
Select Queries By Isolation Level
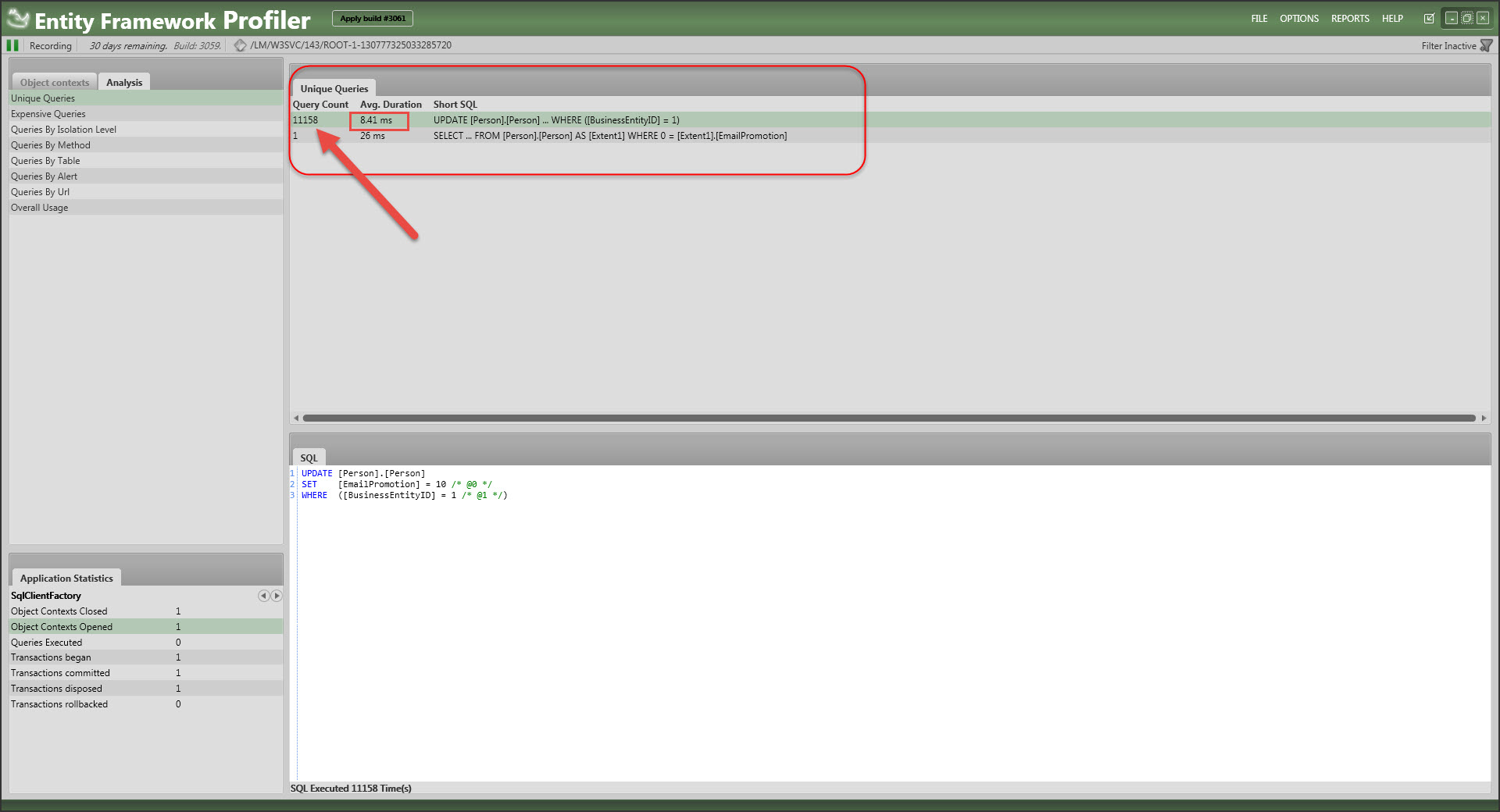click(146, 130)
